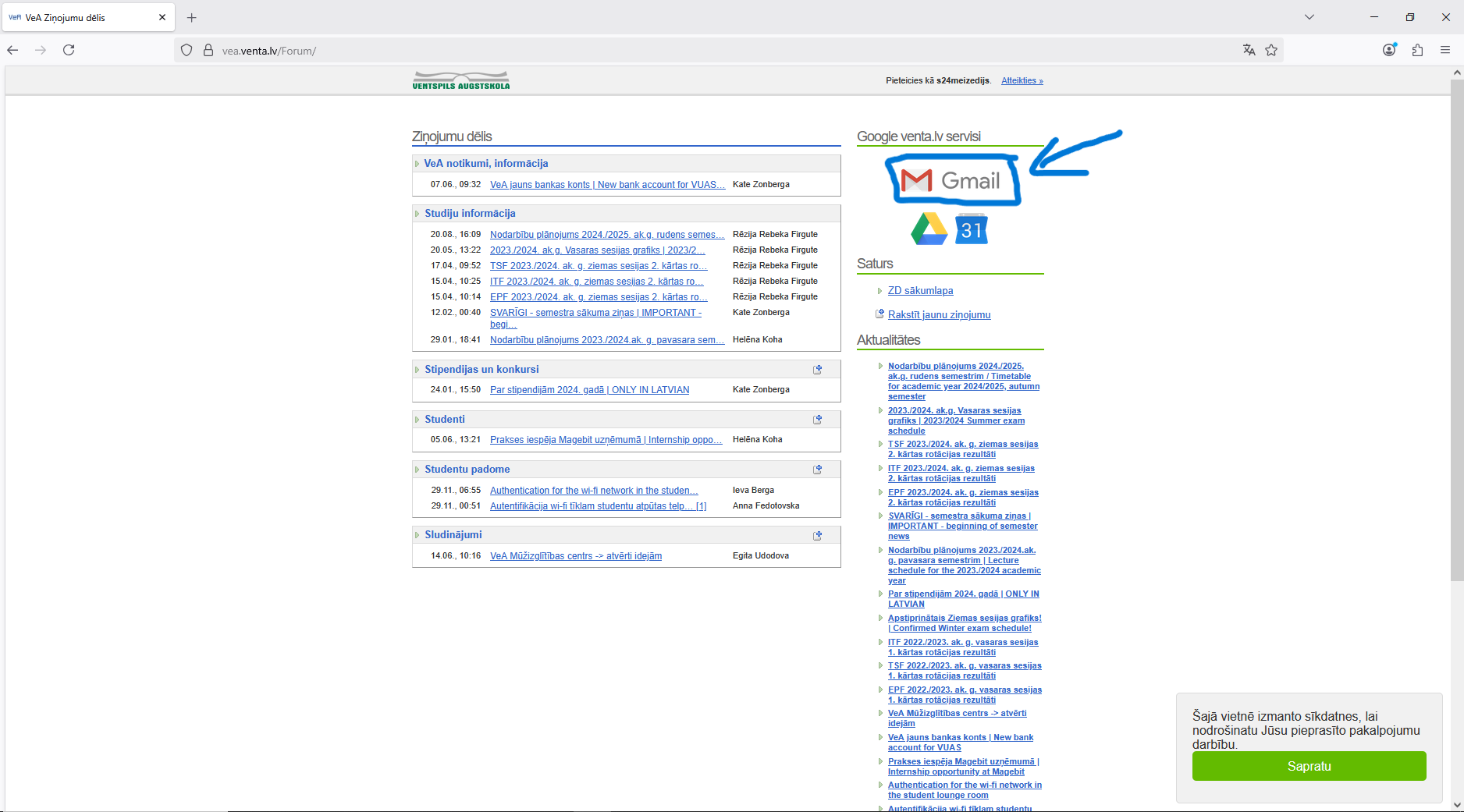Bookmark this page with star icon
The width and height of the screenshot is (1464, 812).
pyautogui.click(x=1271, y=50)
